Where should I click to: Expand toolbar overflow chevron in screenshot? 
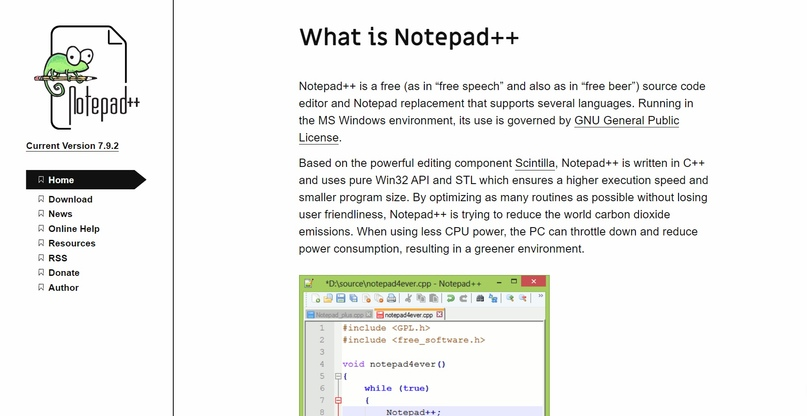pyautogui.click(x=540, y=296)
